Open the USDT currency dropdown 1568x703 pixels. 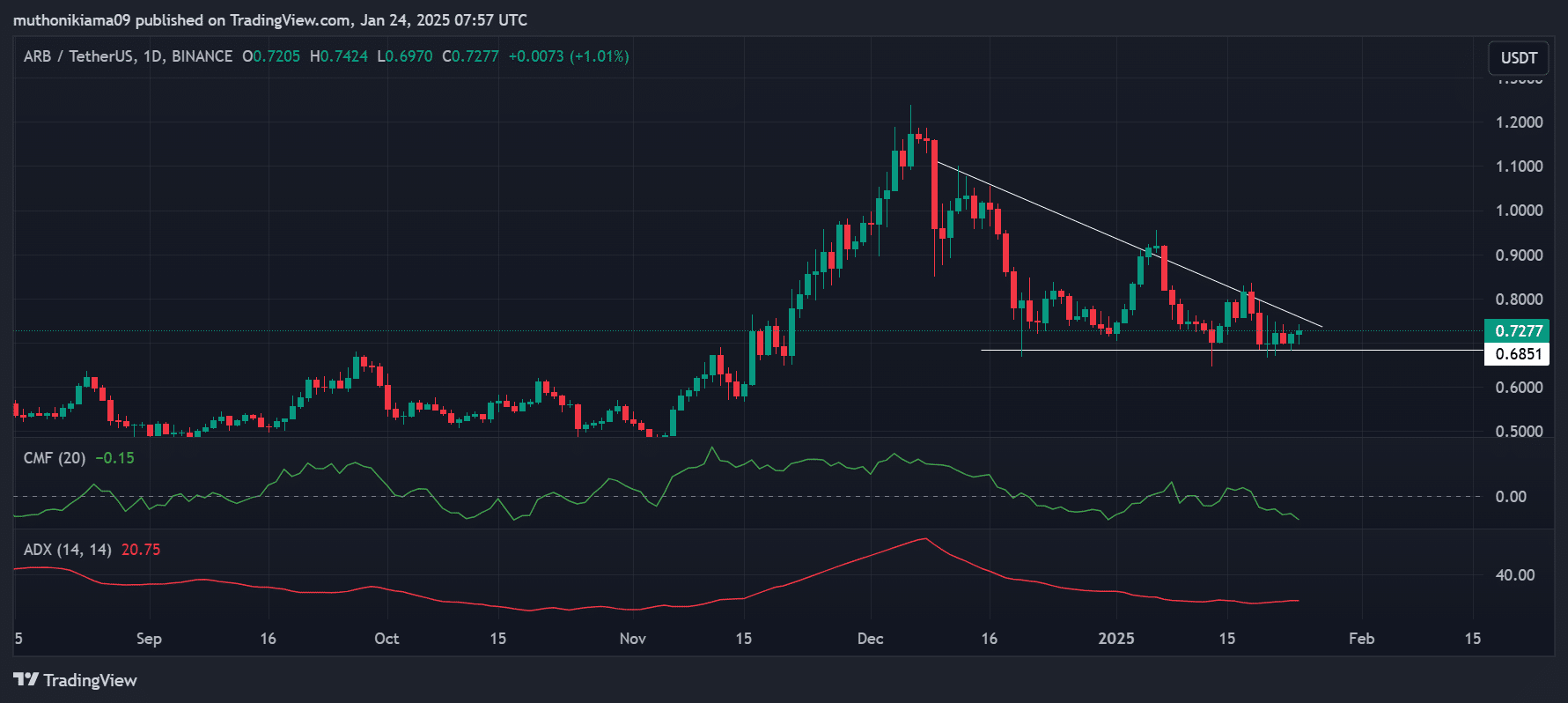pos(1518,58)
